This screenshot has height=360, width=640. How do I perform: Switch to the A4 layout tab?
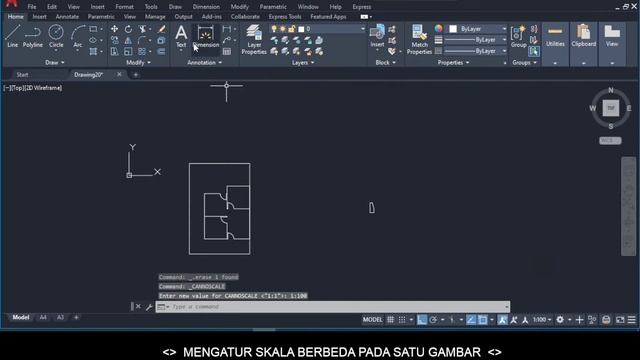[x=43, y=318]
